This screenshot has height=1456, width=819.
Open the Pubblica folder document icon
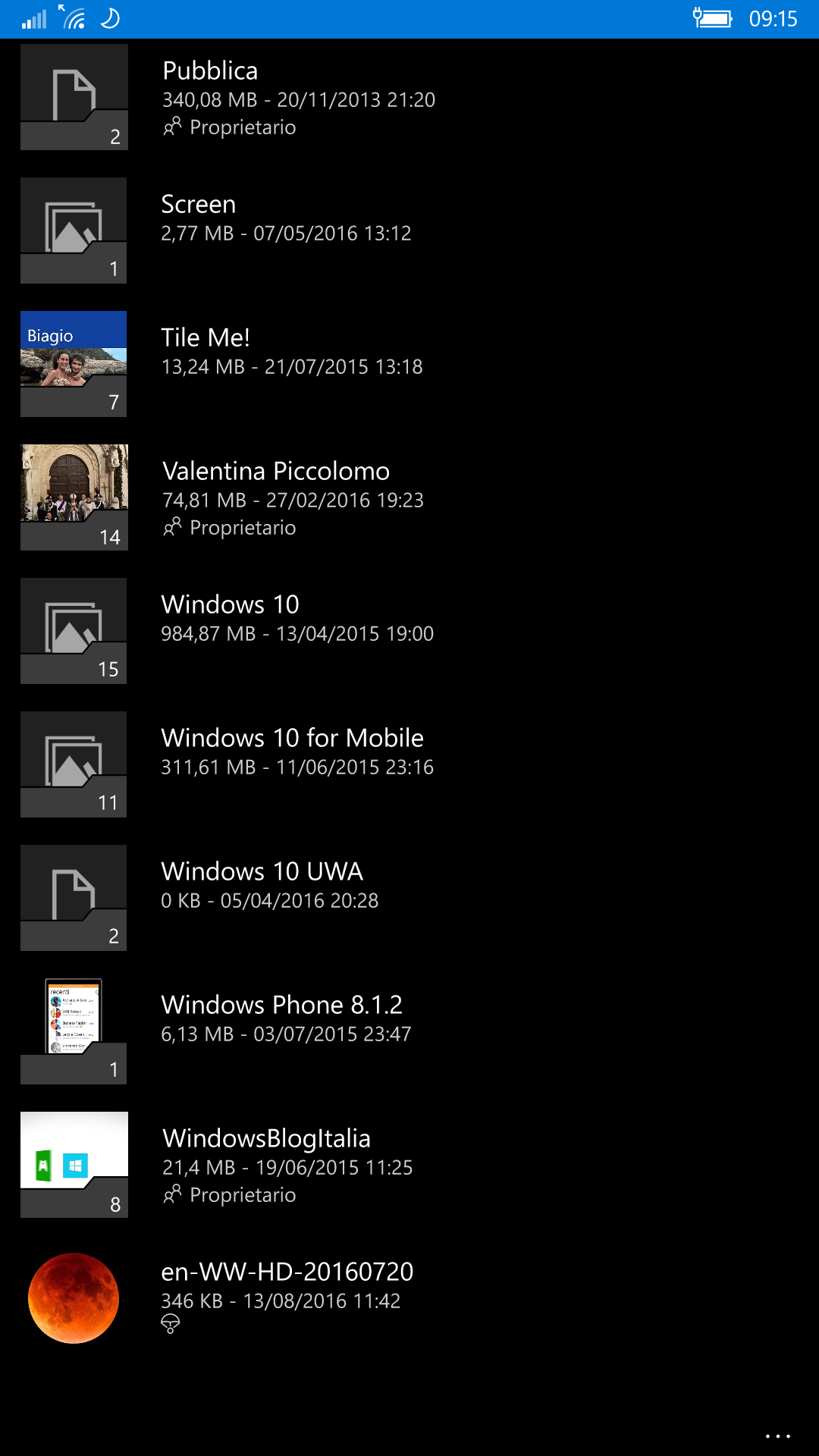74,96
